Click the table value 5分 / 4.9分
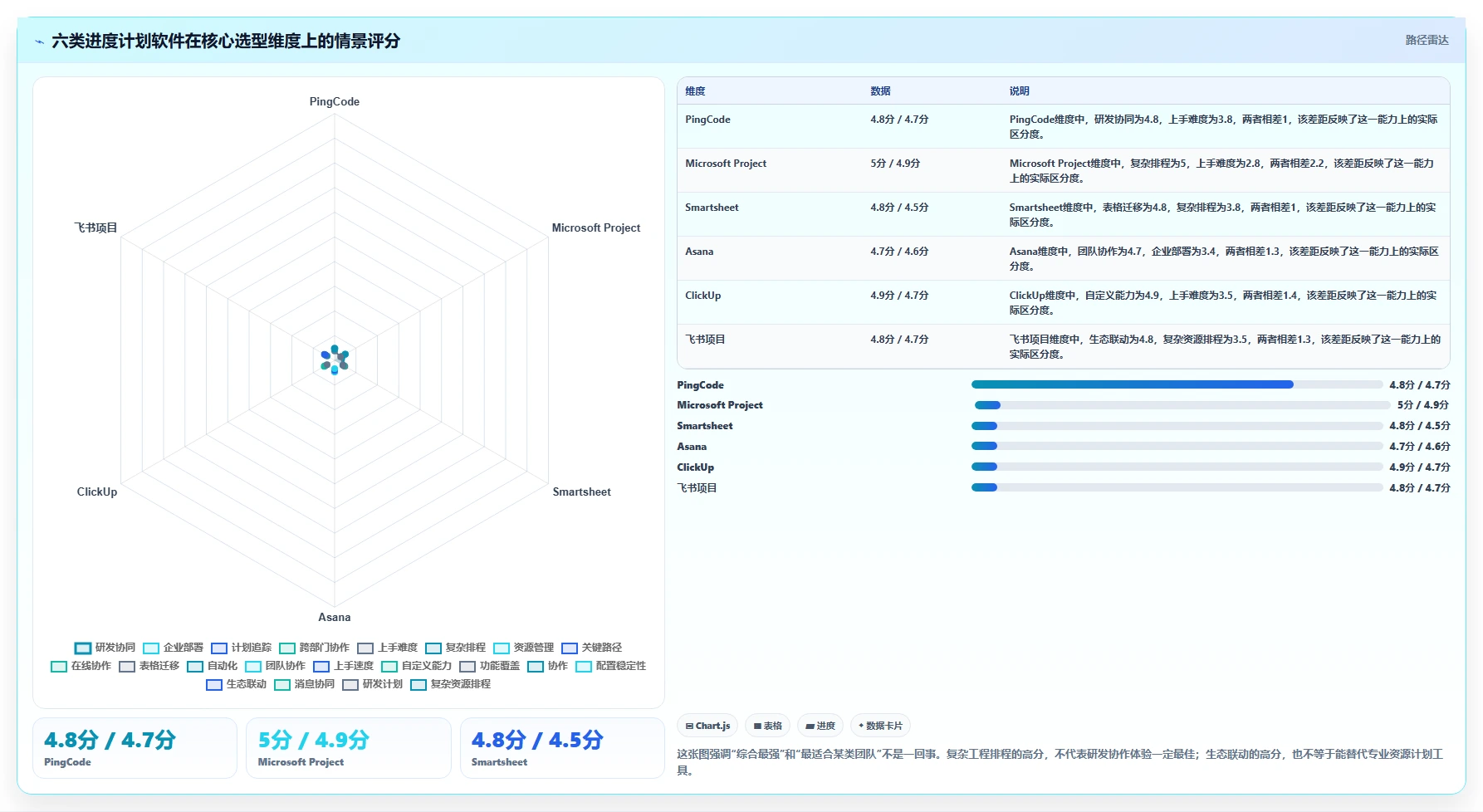Screen dimensions: 1483x812 [x=895, y=164]
